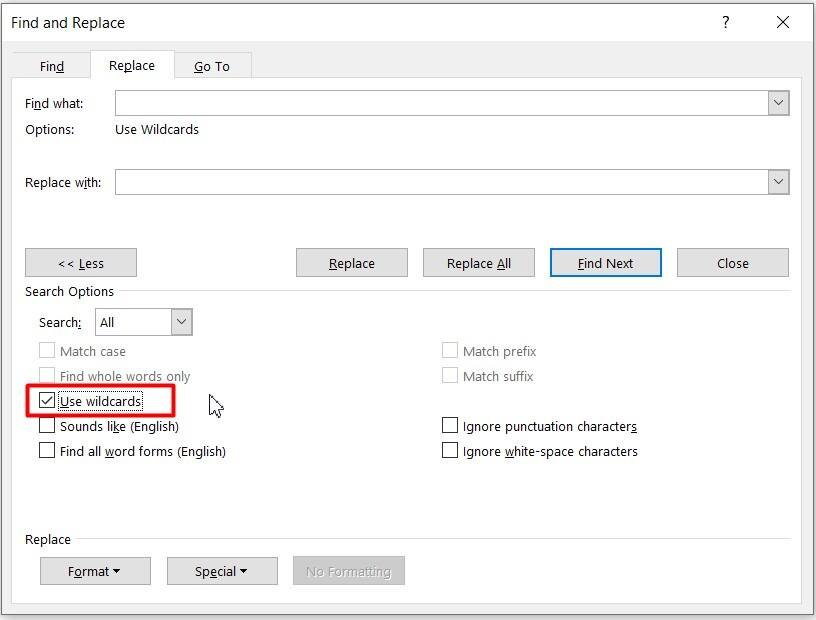Enable Sounds like (English)

click(46, 425)
